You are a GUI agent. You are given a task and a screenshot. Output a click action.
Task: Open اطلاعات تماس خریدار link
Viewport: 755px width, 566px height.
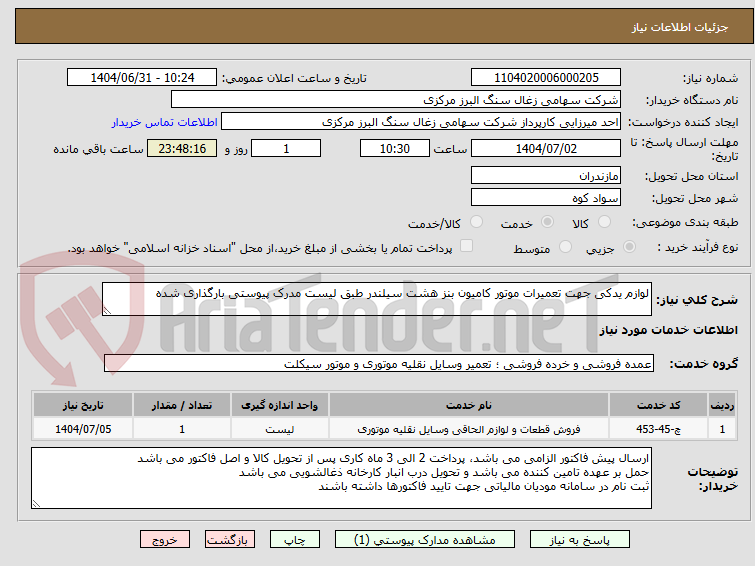pos(165,122)
